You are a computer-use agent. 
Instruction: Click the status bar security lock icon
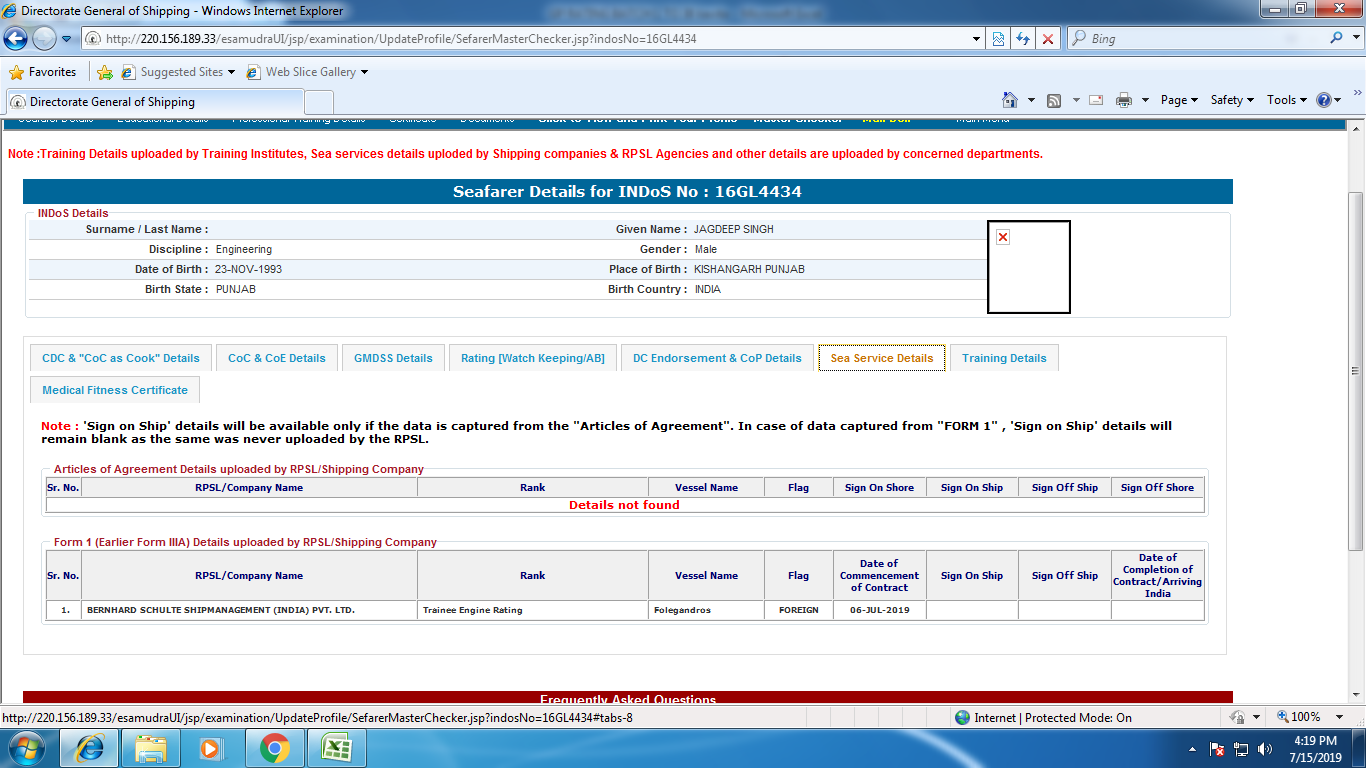pos(1237,717)
